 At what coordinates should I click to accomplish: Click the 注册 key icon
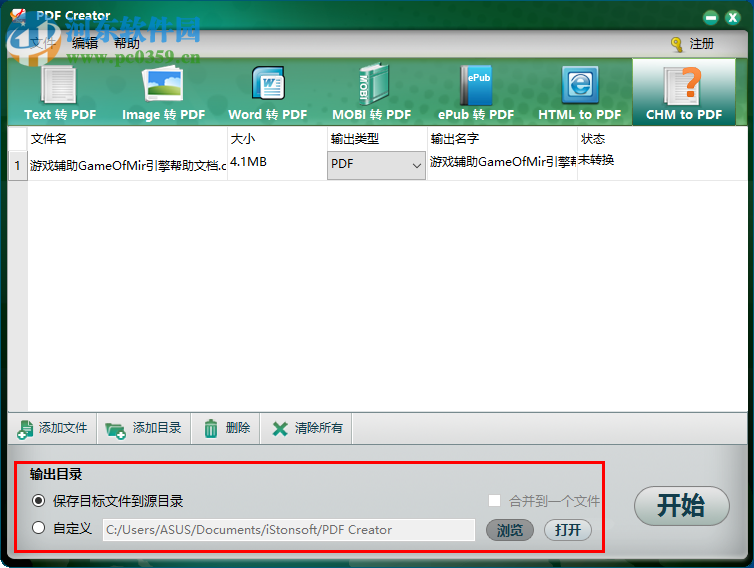[x=677, y=45]
